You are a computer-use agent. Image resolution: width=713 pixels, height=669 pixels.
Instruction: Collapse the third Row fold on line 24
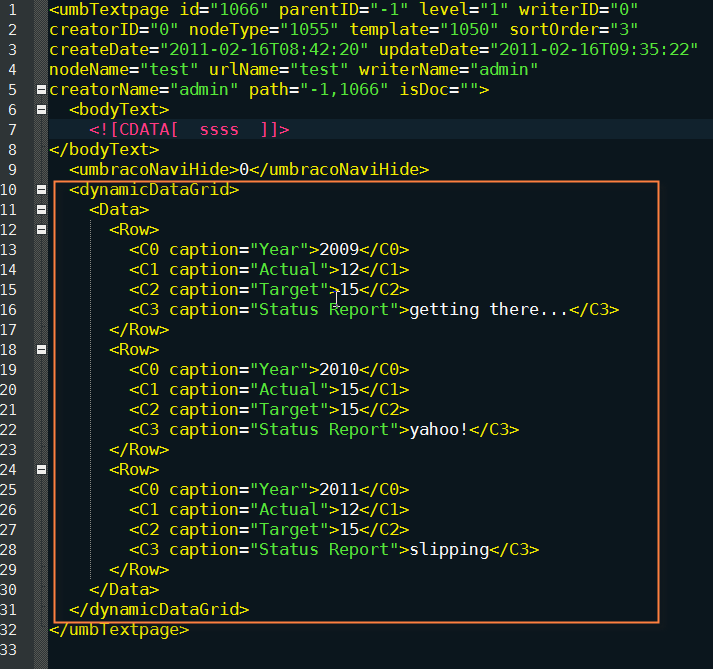(41, 470)
